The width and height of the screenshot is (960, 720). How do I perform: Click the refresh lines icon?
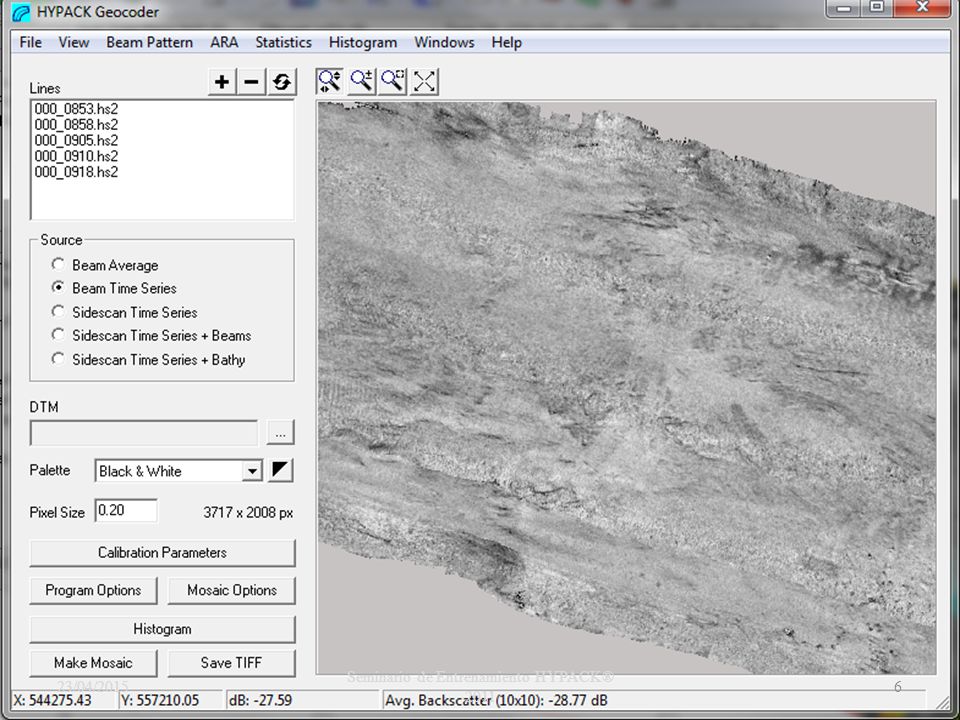coord(282,82)
